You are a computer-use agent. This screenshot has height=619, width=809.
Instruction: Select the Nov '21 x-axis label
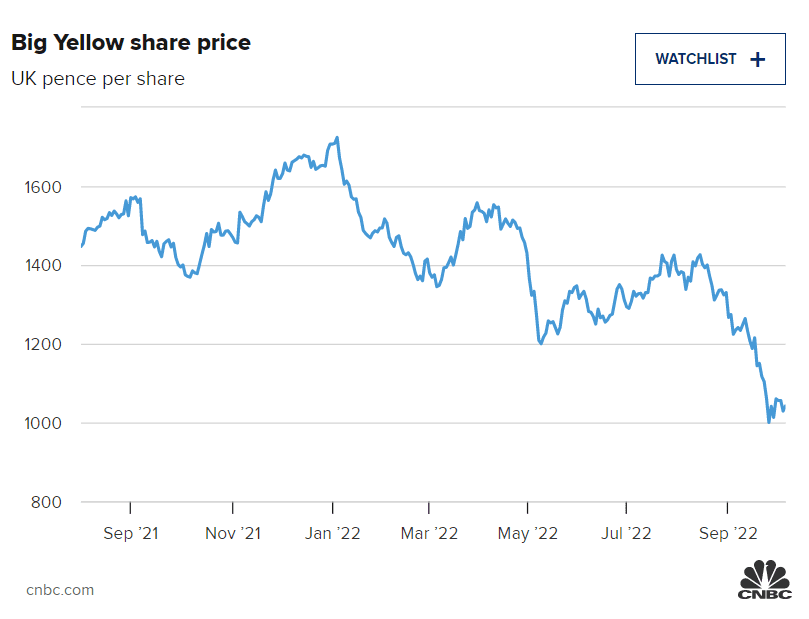click(x=232, y=534)
